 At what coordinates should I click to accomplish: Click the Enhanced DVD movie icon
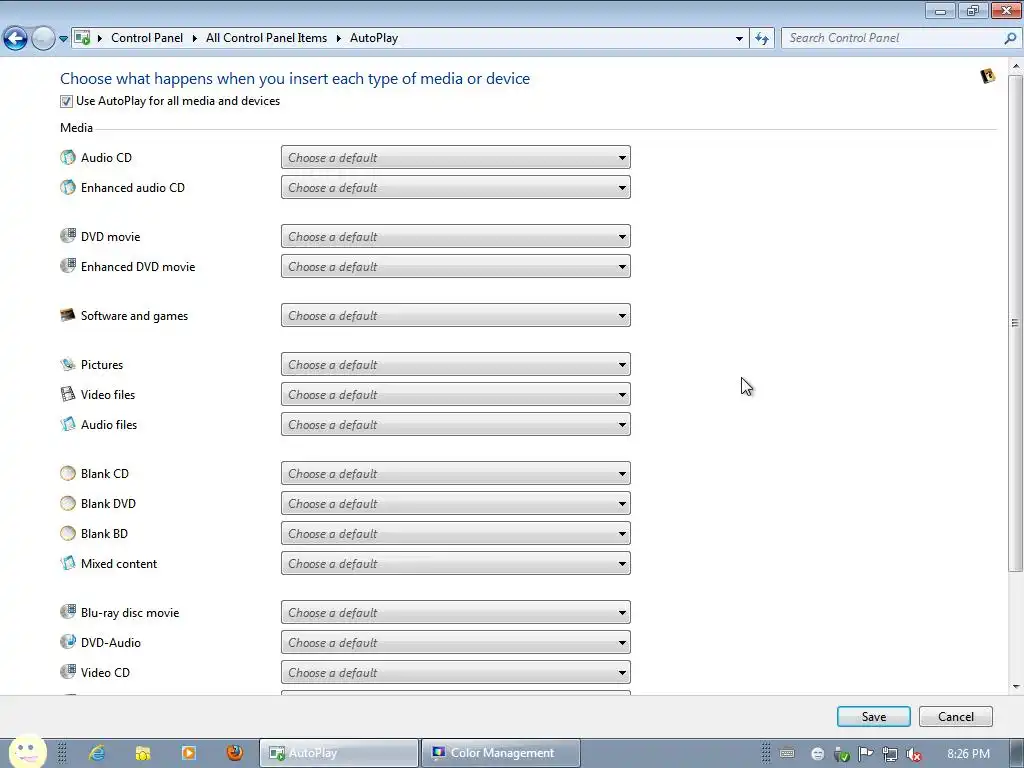pyautogui.click(x=68, y=266)
